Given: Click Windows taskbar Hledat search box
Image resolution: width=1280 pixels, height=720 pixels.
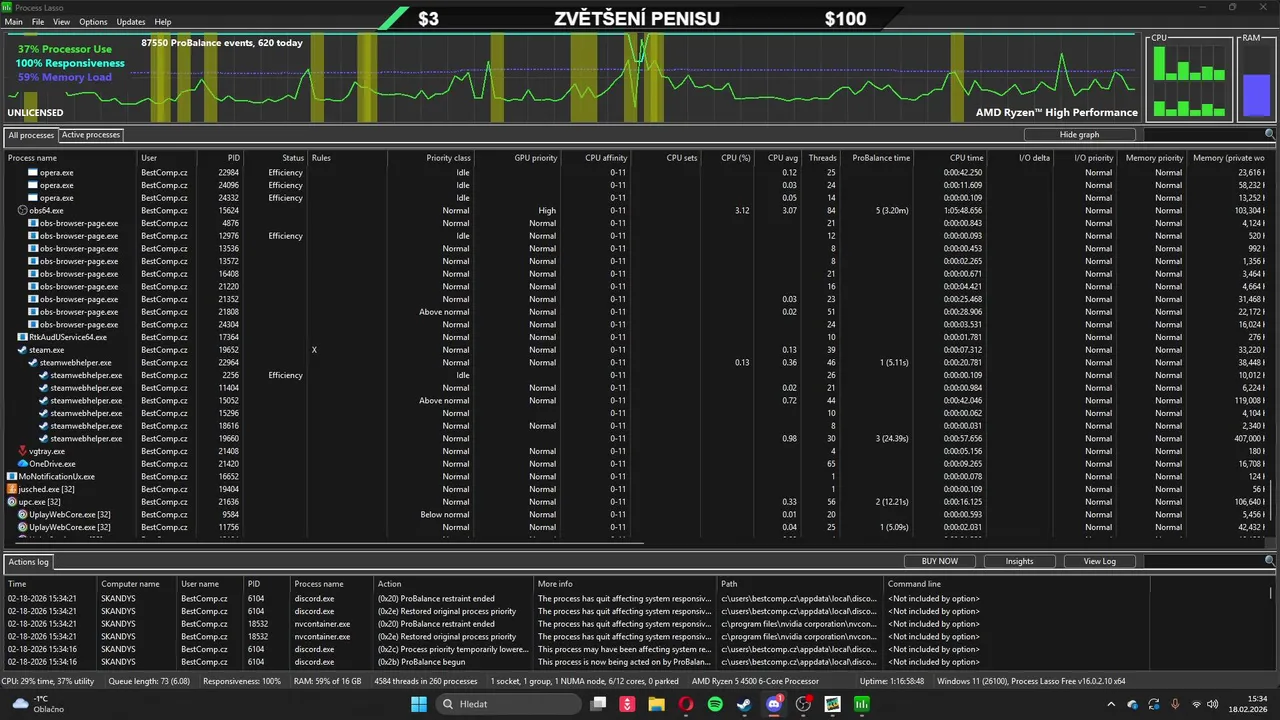Looking at the screenshot, I should click(x=507, y=704).
